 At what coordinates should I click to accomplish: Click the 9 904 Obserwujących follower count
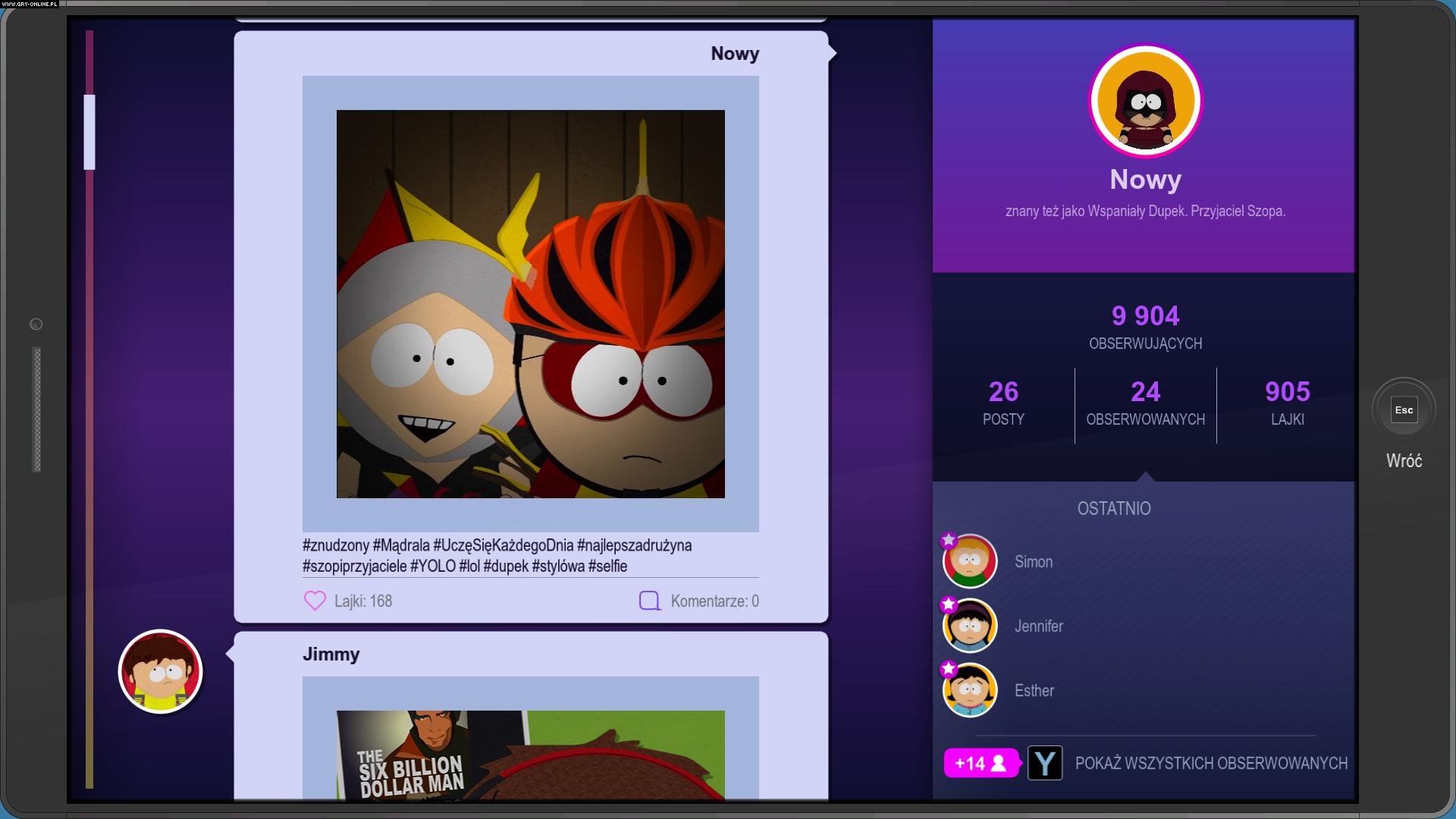coord(1145,328)
